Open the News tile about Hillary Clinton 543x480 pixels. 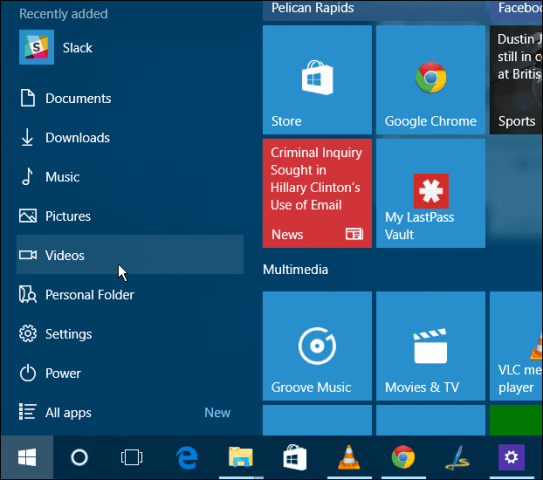click(x=317, y=193)
